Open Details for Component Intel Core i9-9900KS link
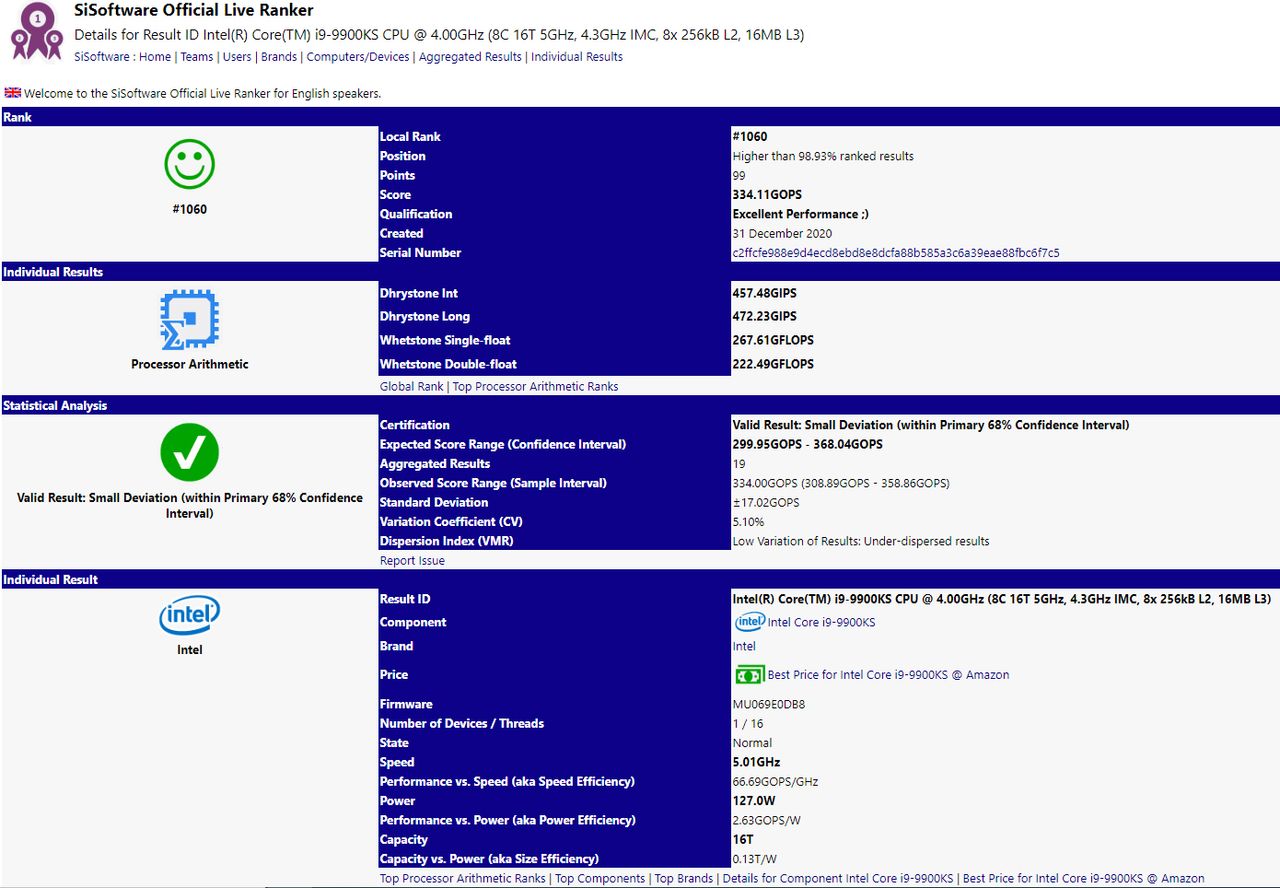Viewport: 1280px width, 888px height. click(x=838, y=878)
